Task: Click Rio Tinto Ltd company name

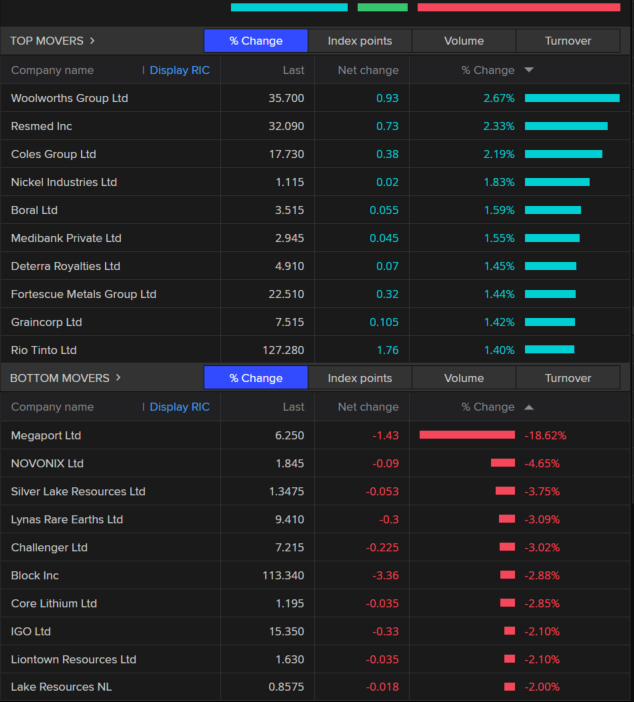Action: point(44,350)
